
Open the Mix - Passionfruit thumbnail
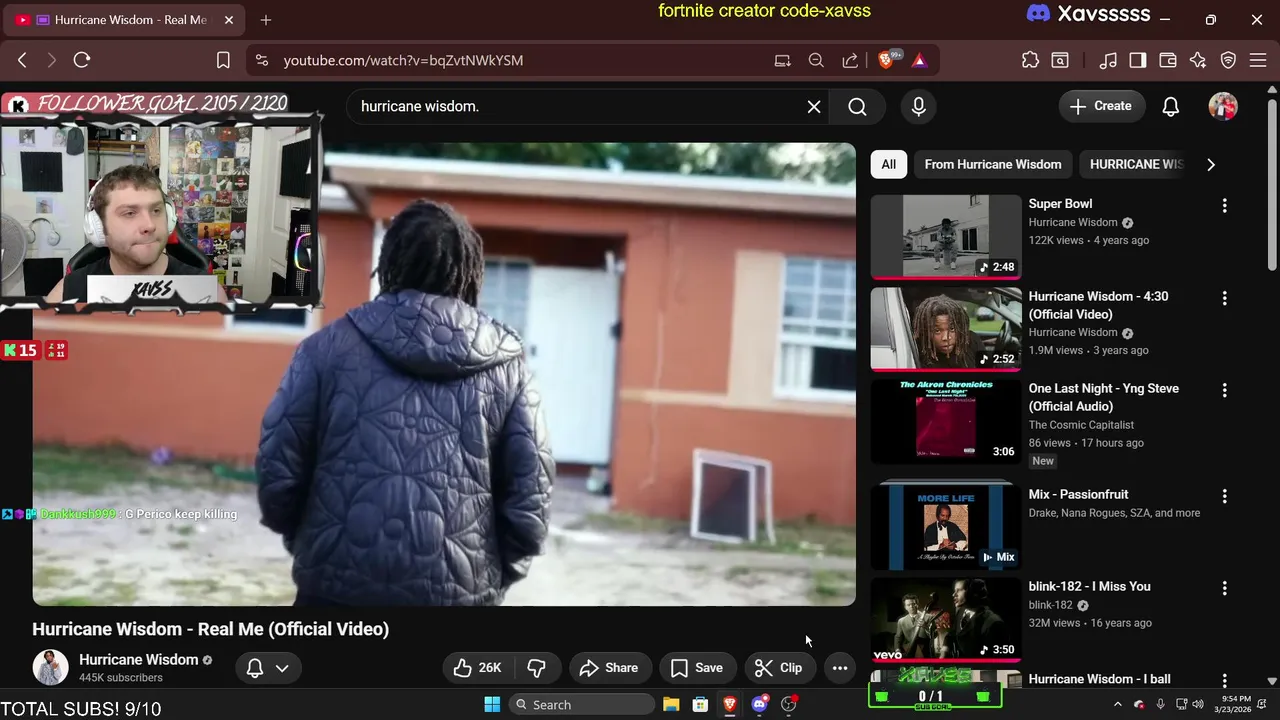click(946, 528)
